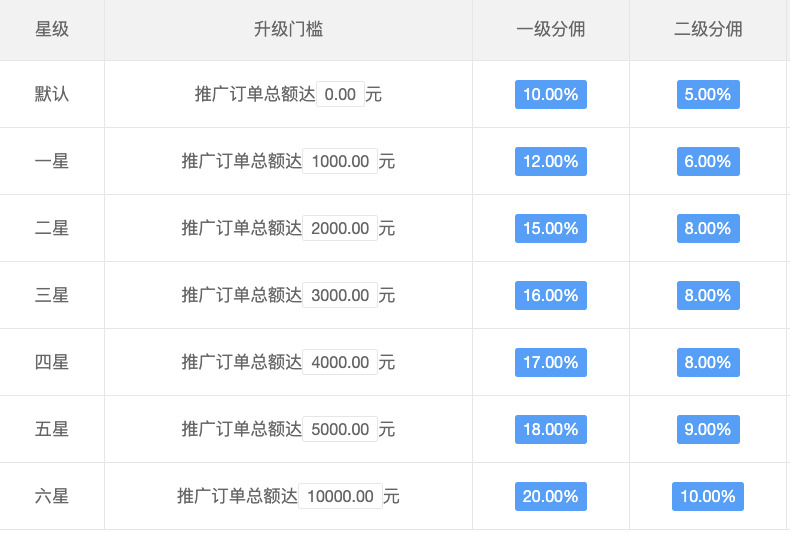The image size is (790, 534).
Task: Click the 一级分佣 column header
Action: coord(550,29)
